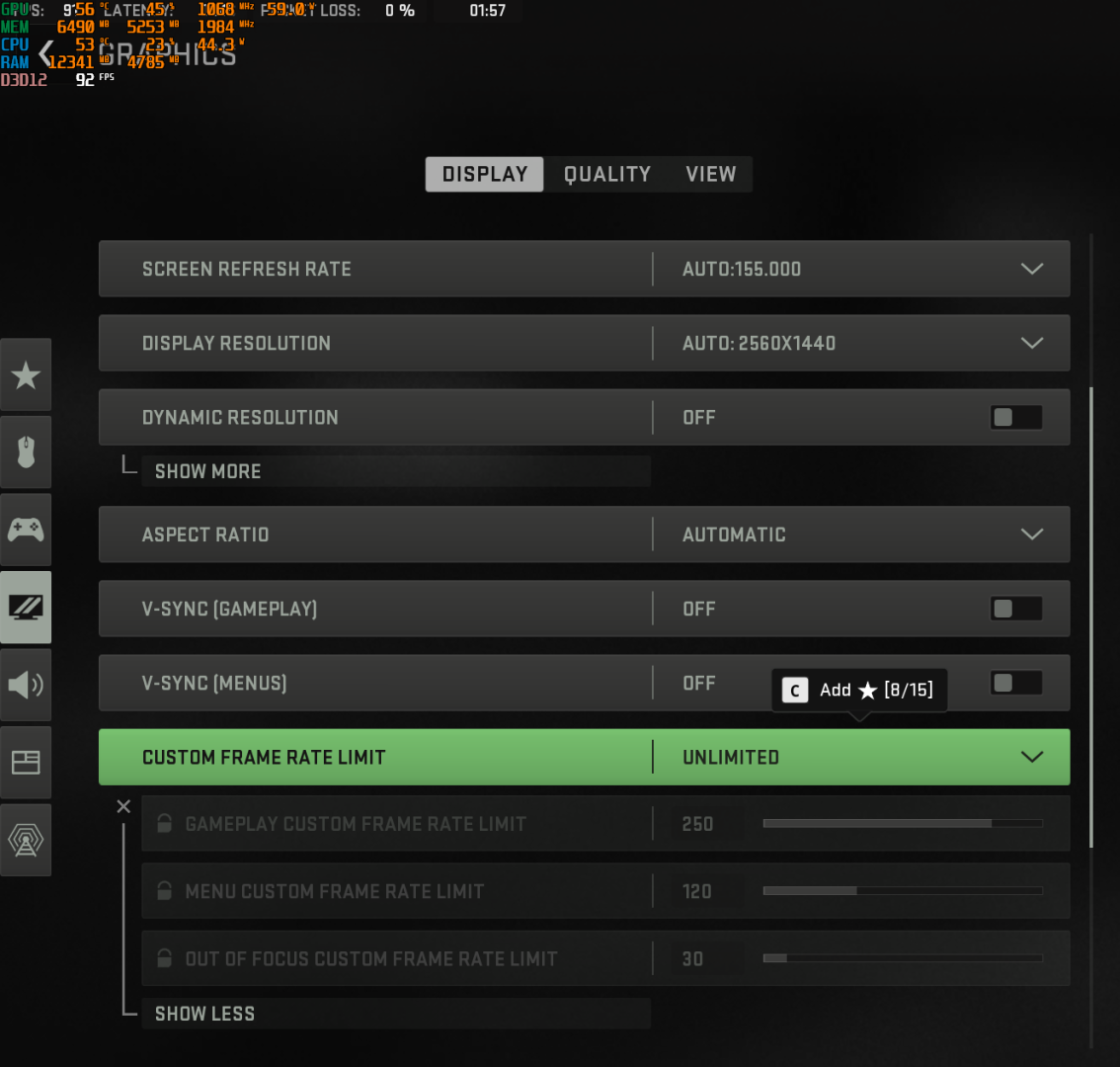Expand Show More under Dynamic Resolution
The height and width of the screenshot is (1067, 1120).
pyautogui.click(x=396, y=471)
